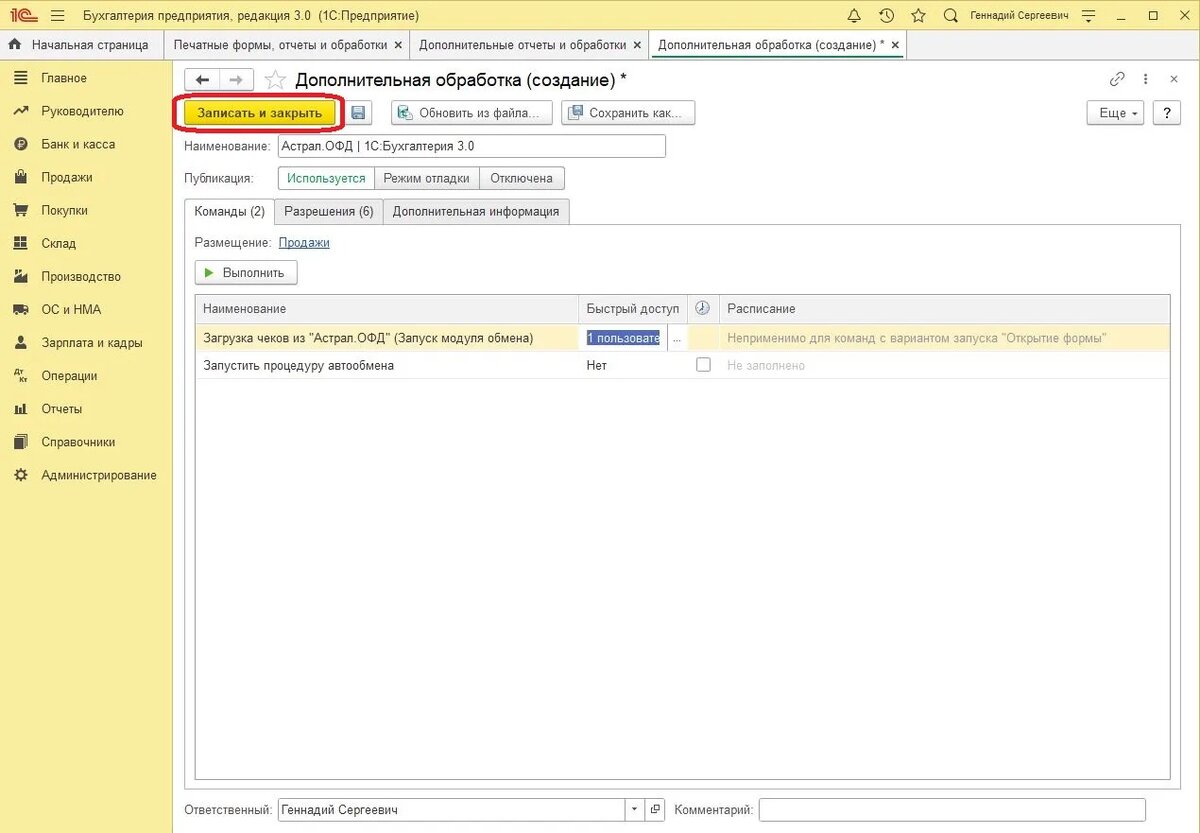Image resolution: width=1200 pixels, height=833 pixels.
Task: Click the home icon on Начальная страница
Action: 15,45
